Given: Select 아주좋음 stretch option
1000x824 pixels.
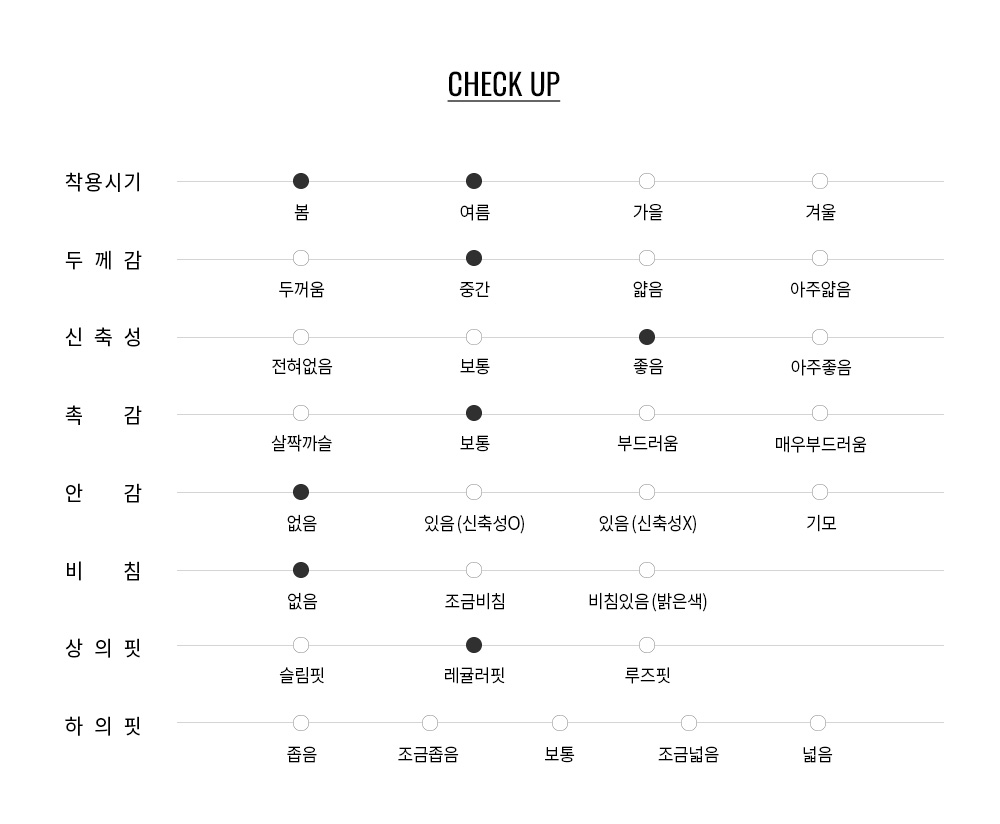Looking at the screenshot, I should 820,337.
